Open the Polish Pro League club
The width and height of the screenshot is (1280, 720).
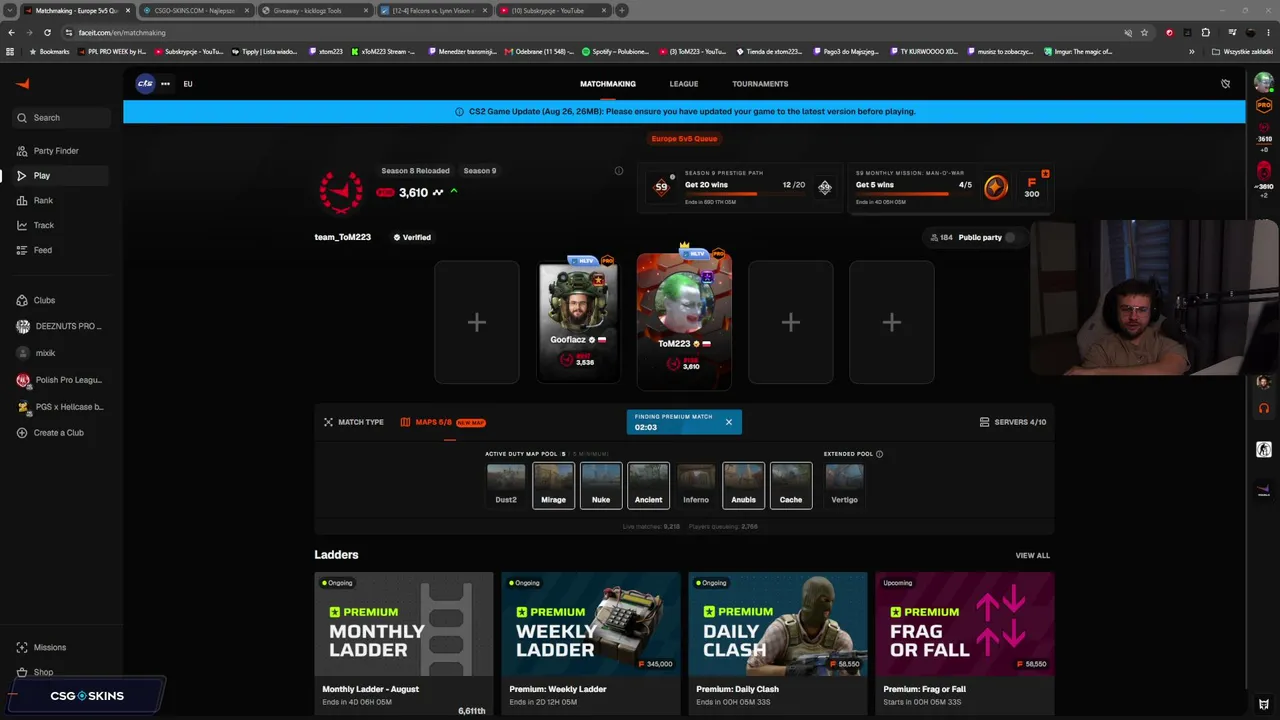[x=60, y=380]
